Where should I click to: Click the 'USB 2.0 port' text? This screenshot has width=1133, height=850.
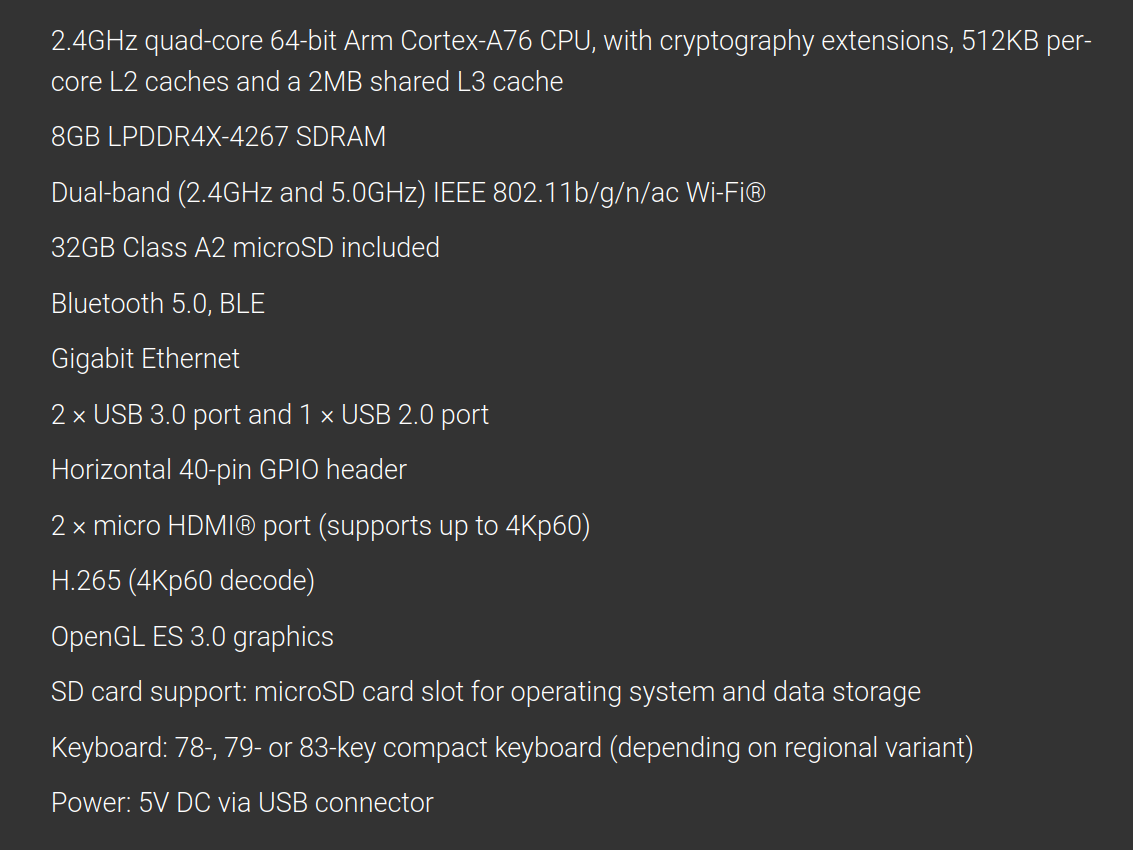pyautogui.click(x=415, y=416)
